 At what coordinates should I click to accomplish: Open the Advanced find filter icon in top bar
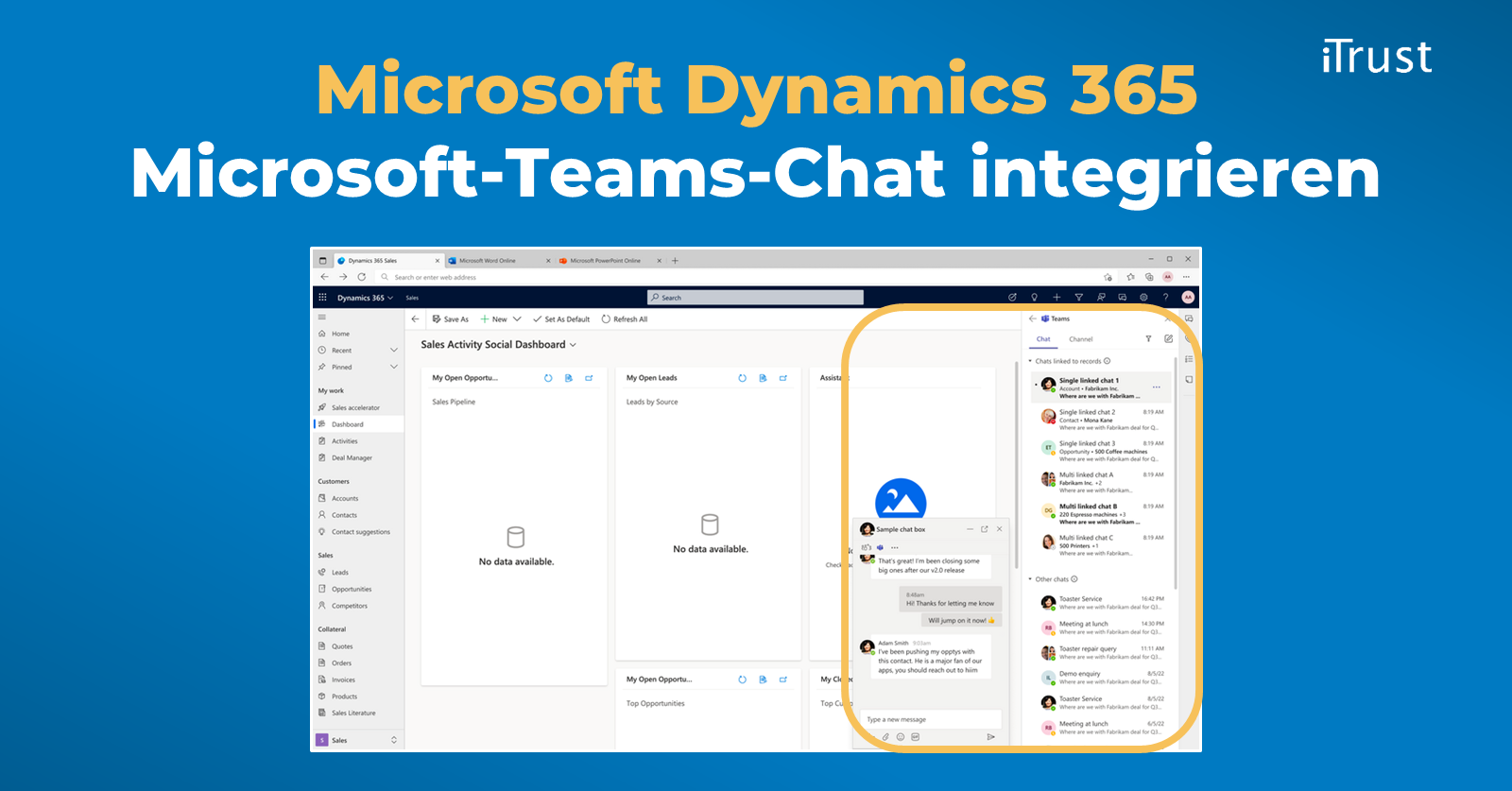pos(1078,298)
